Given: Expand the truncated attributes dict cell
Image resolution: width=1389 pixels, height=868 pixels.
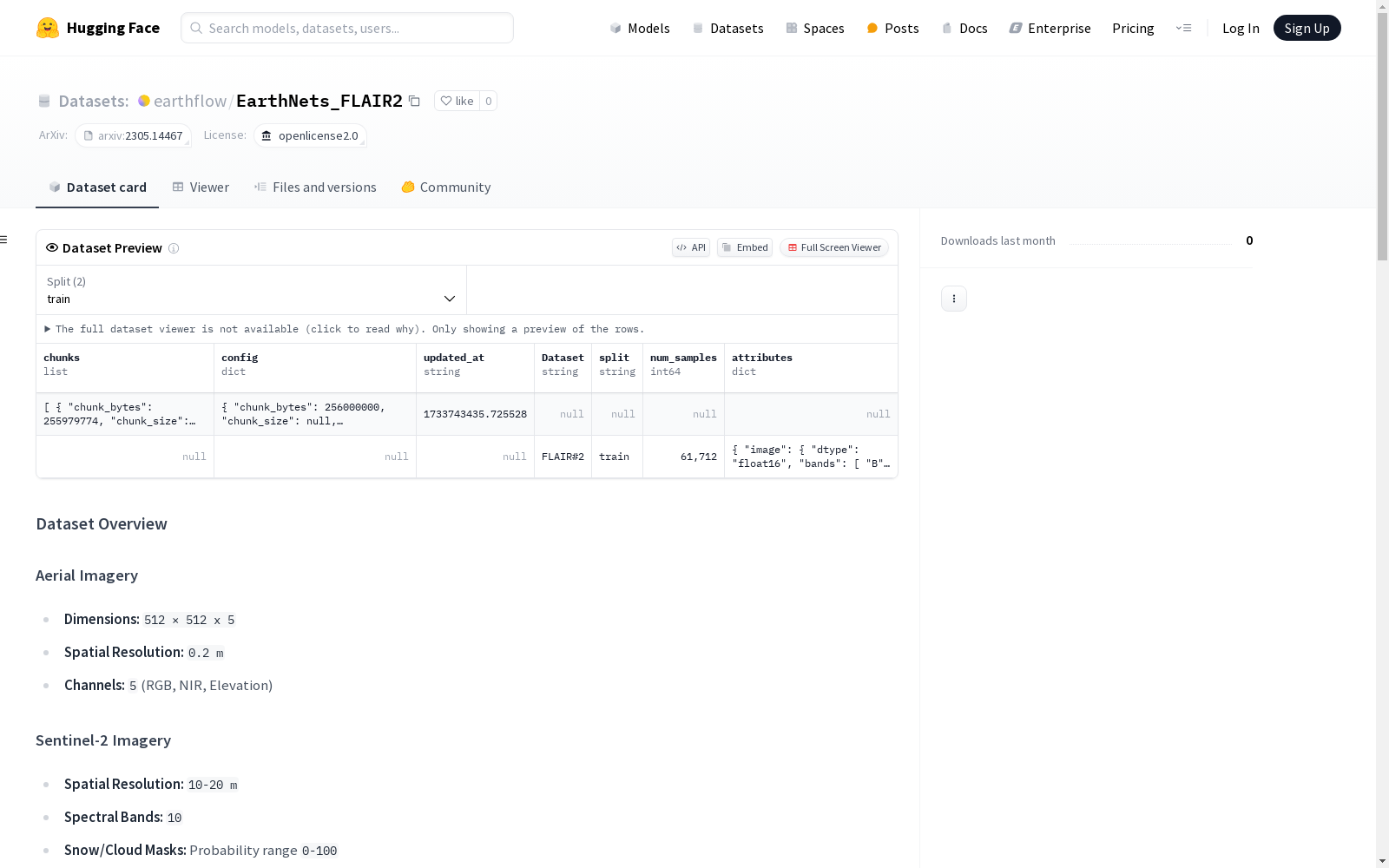Looking at the screenshot, I should tap(810, 457).
